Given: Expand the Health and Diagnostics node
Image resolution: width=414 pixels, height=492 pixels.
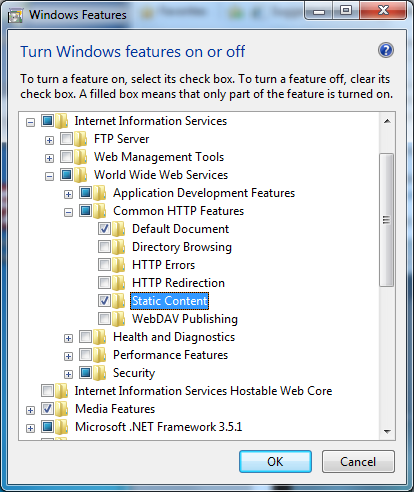Looking at the screenshot, I should point(68,338).
